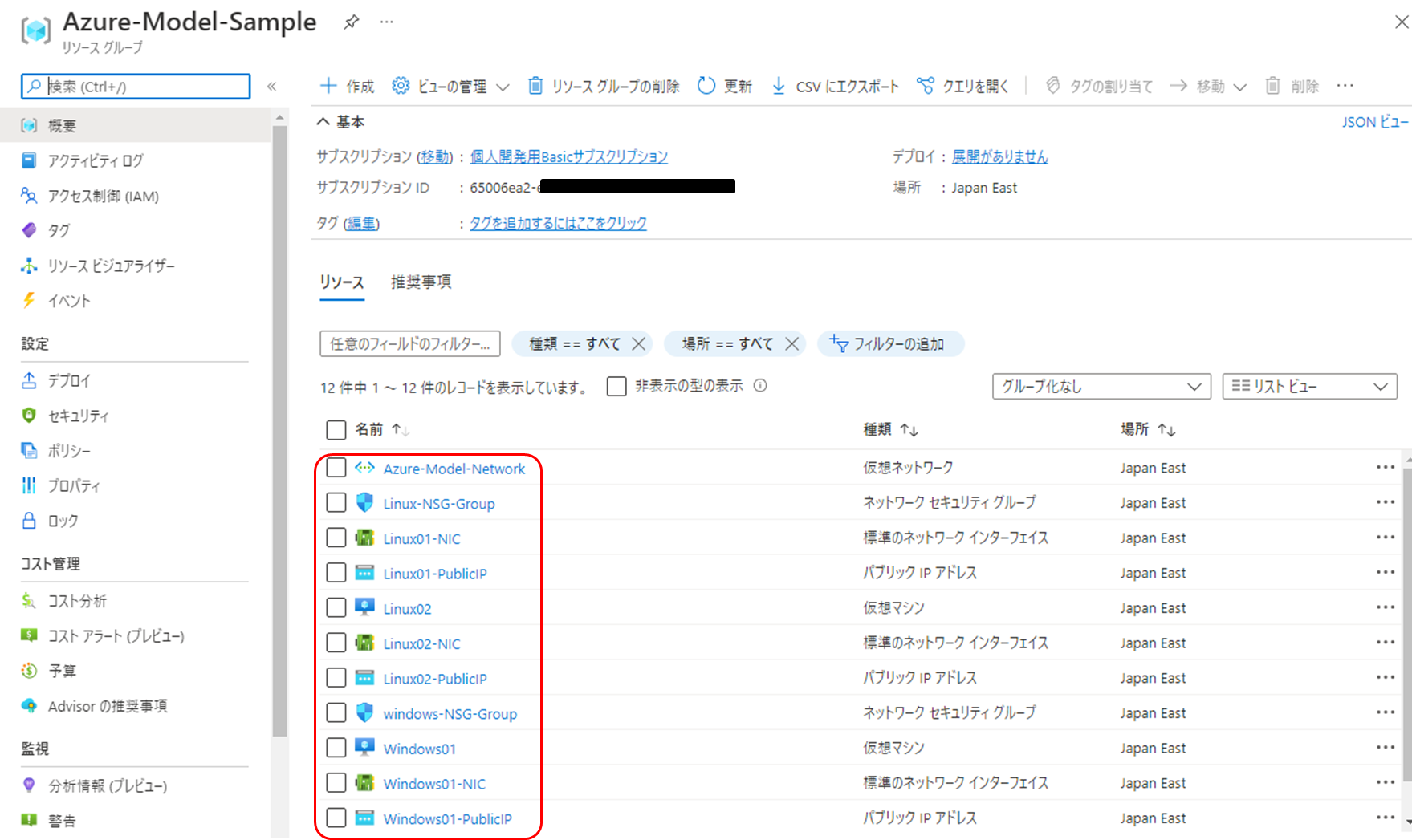Click the タグの割り当て toolbar button
This screenshot has width=1412, height=840.
point(1098,86)
